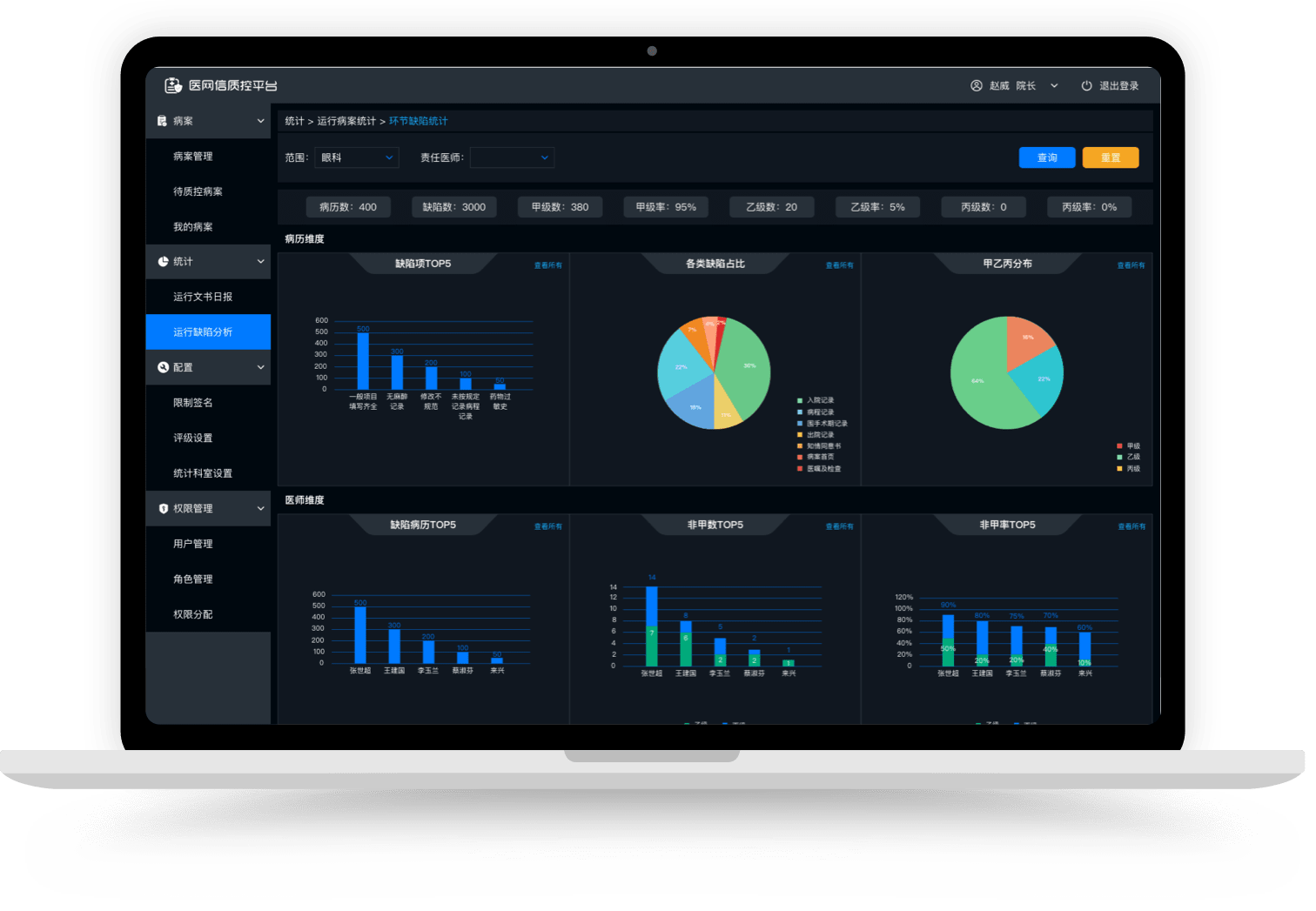Click the 甲级数: 380 stat badge
Viewport: 1316px width, 911px height.
[x=560, y=207]
